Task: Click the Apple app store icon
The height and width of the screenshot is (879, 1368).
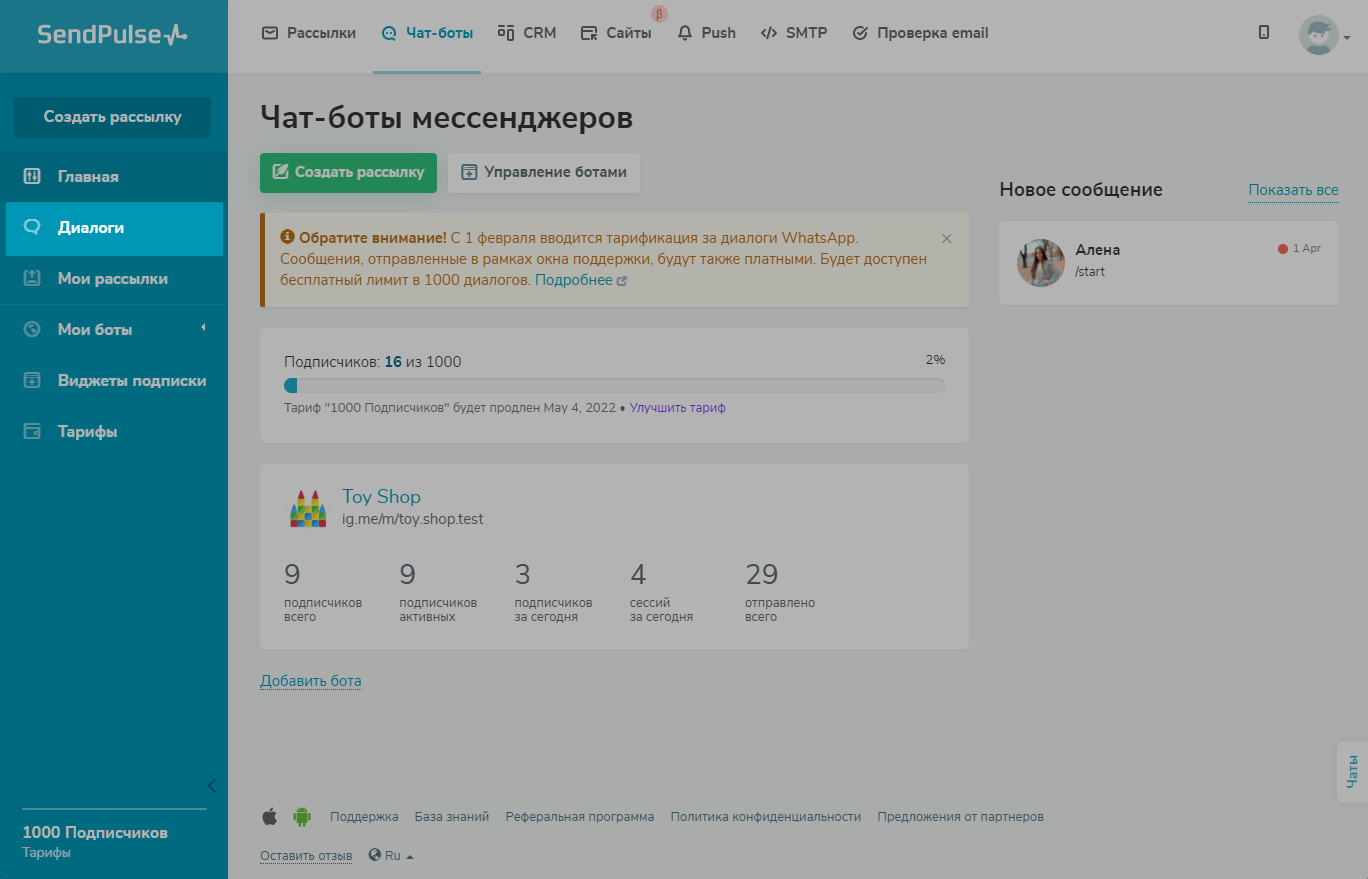Action: (269, 817)
